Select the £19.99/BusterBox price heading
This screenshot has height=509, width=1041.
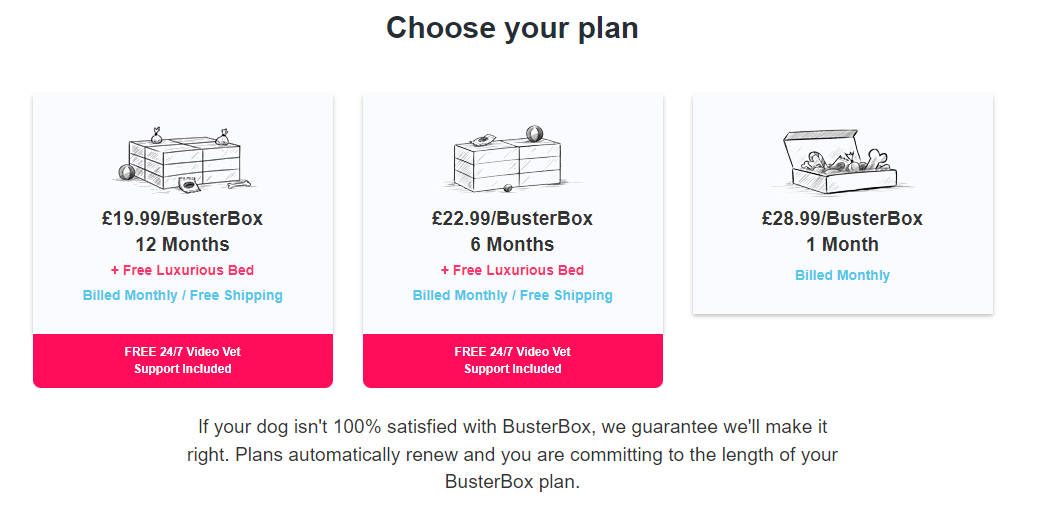182,218
